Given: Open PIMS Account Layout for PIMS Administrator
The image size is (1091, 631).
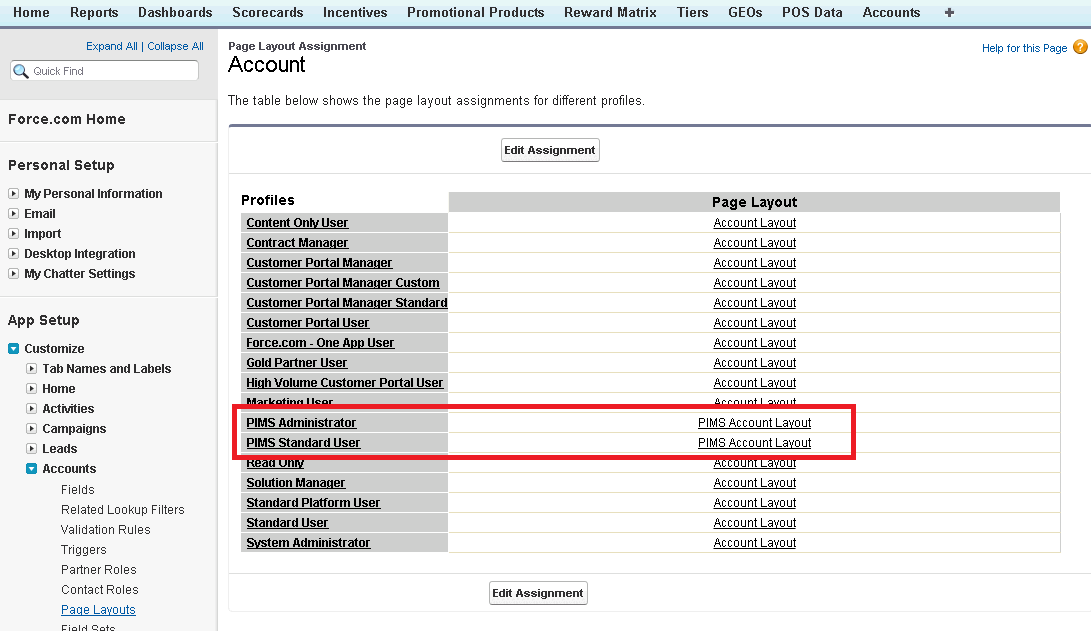Looking at the screenshot, I should click(754, 423).
